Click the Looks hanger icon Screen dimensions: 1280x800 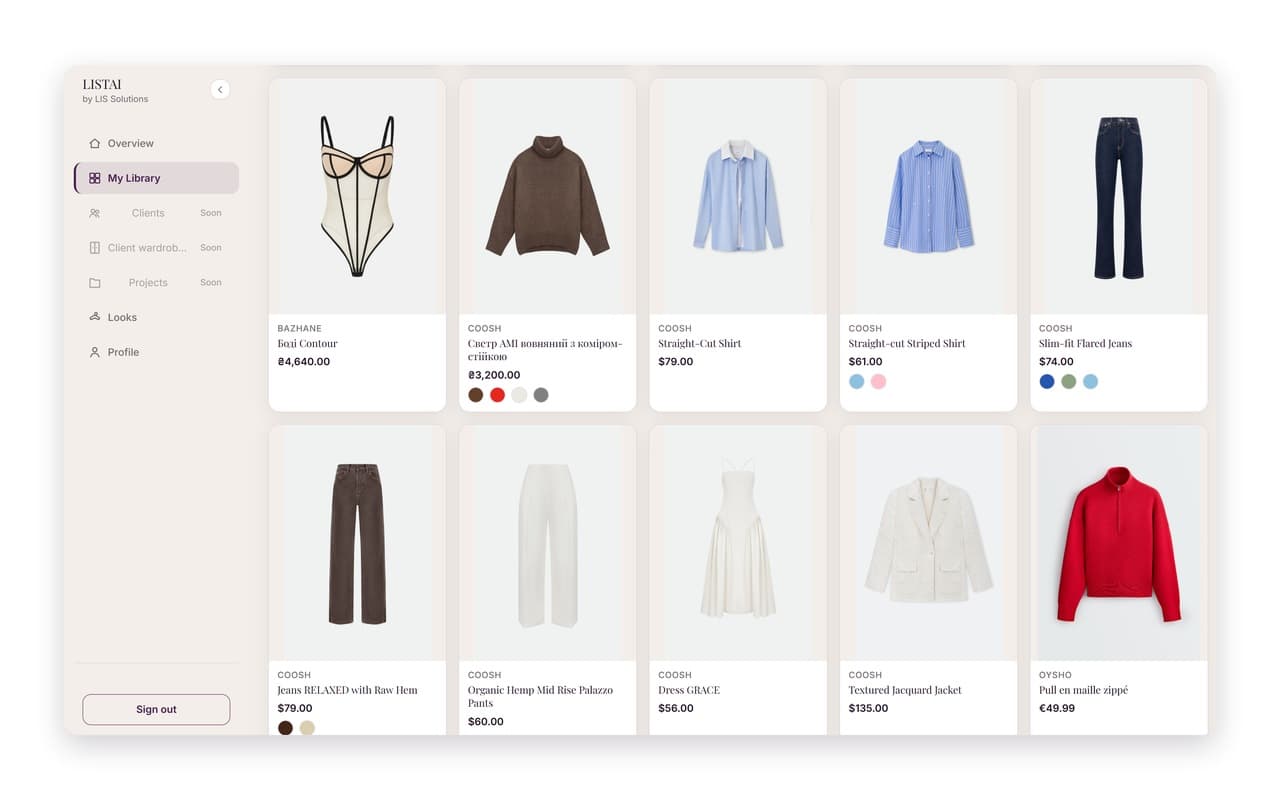point(95,317)
